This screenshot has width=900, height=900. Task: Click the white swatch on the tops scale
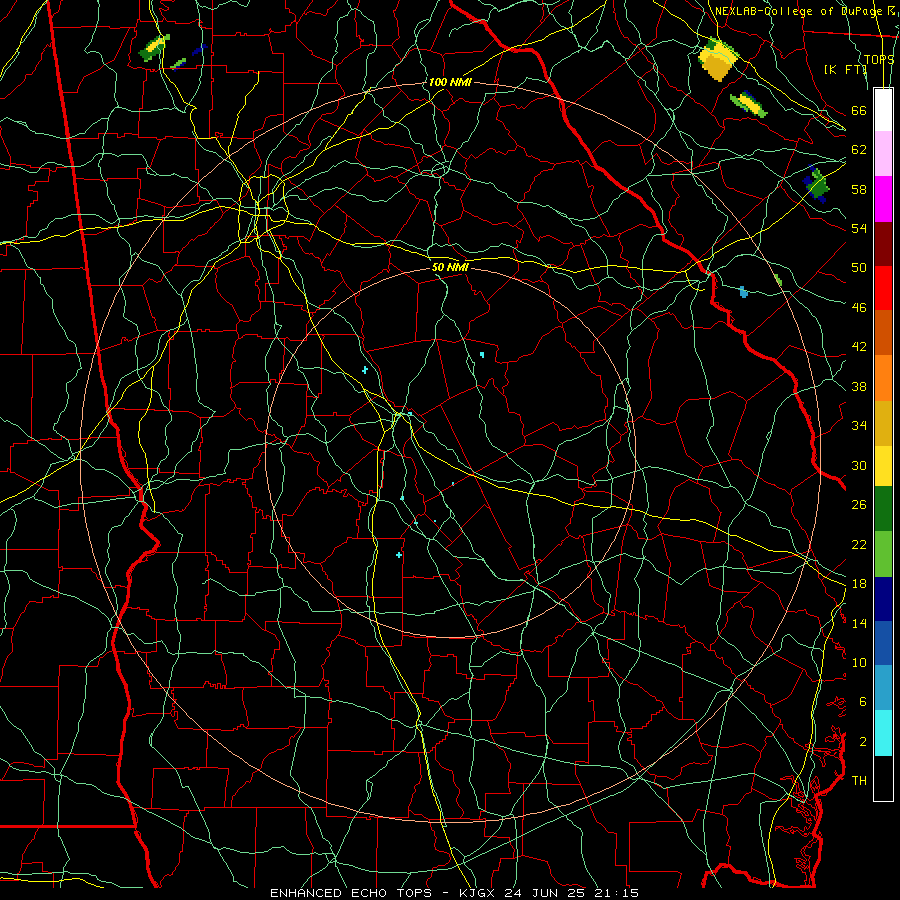pyautogui.click(x=883, y=110)
